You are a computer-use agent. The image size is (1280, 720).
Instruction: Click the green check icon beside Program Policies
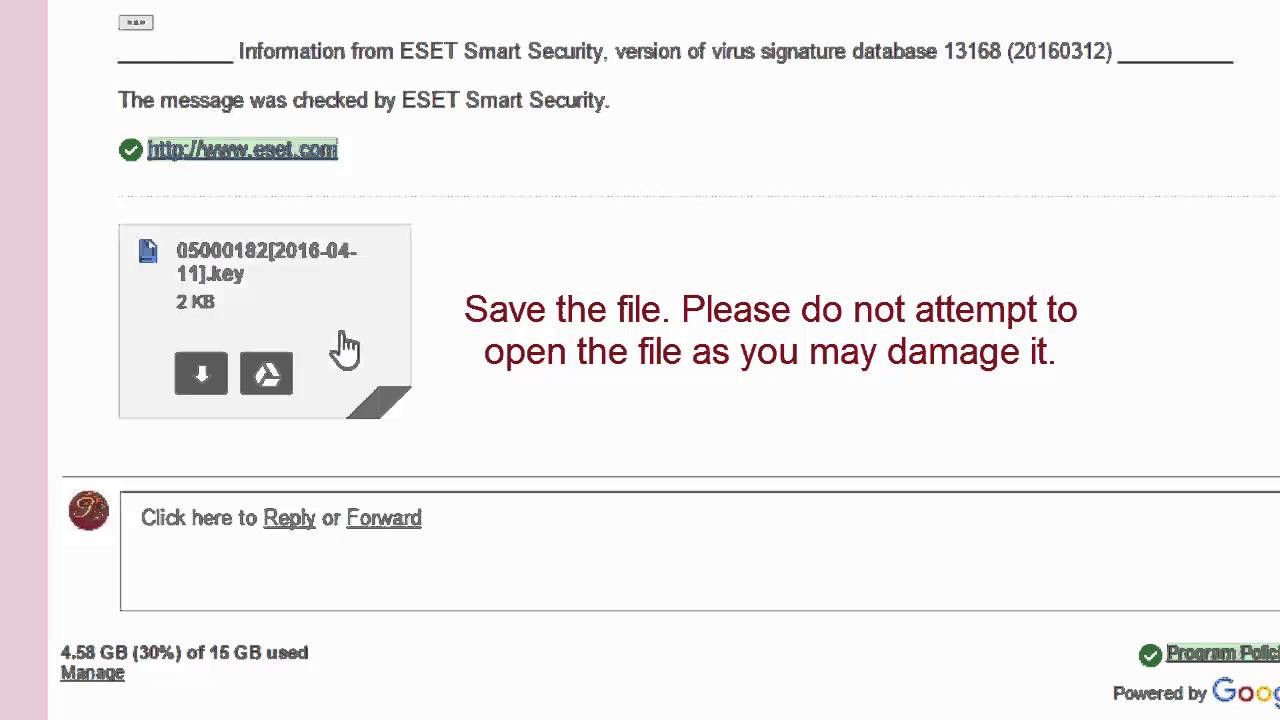pos(1150,655)
